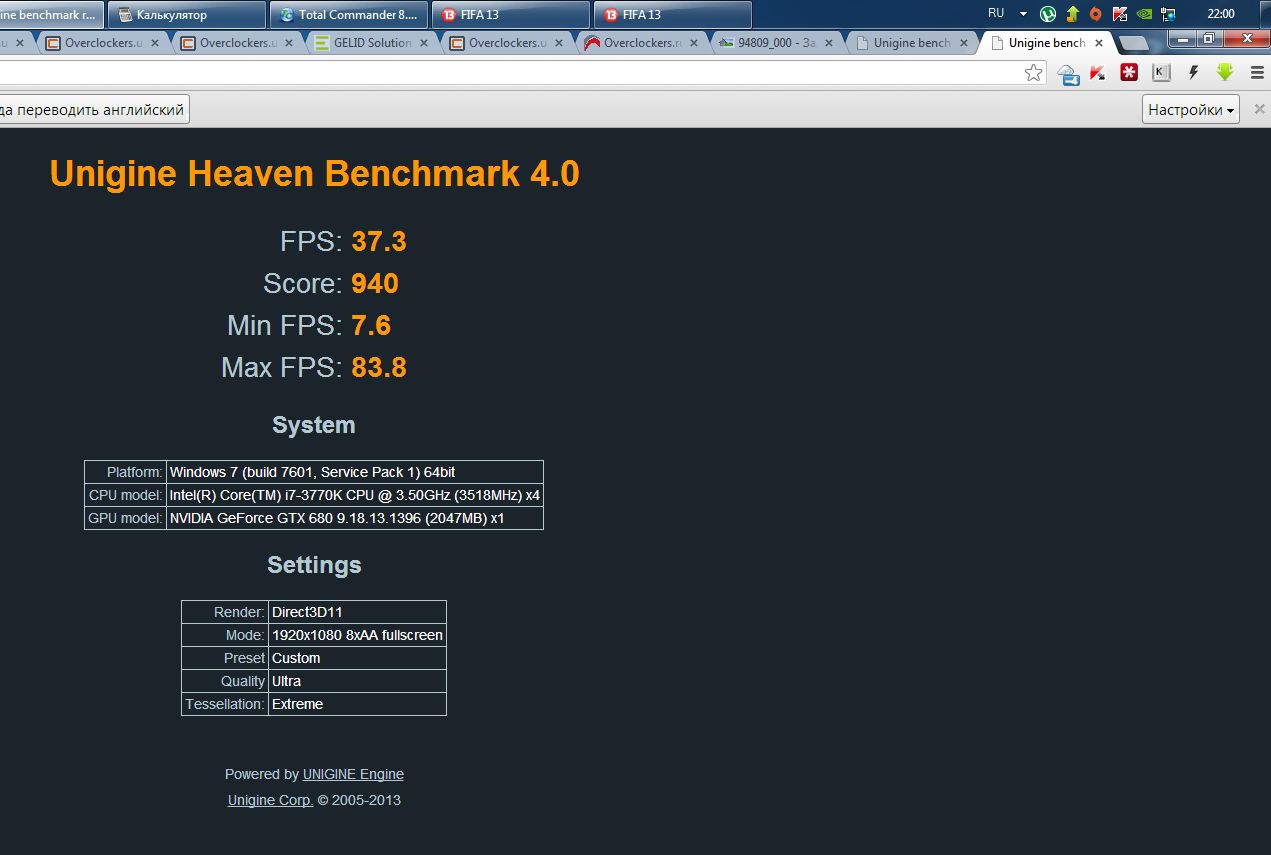Switch to the GELID Solution tab
This screenshot has width=1271, height=855.
(x=372, y=43)
